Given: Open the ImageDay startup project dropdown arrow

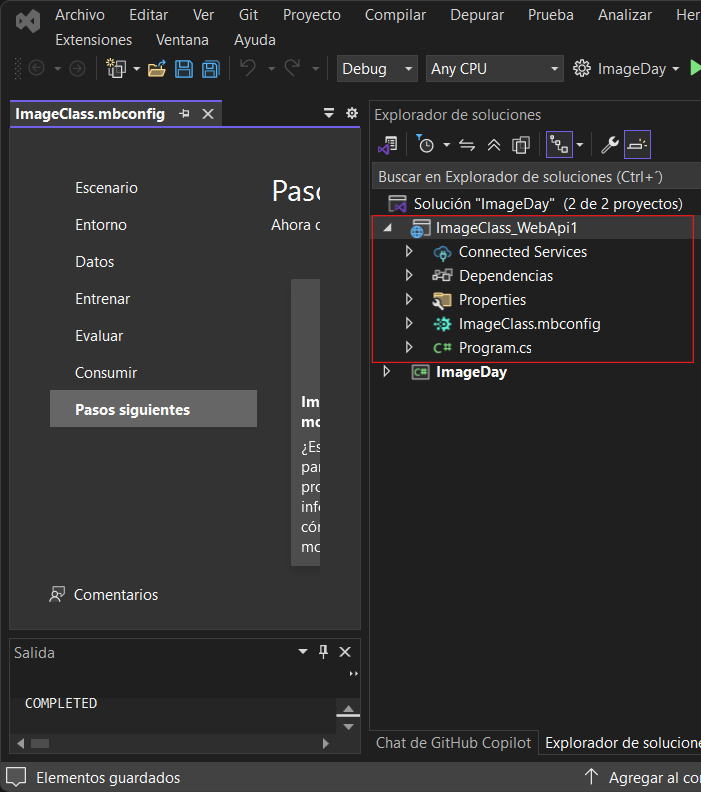Looking at the screenshot, I should (676, 69).
